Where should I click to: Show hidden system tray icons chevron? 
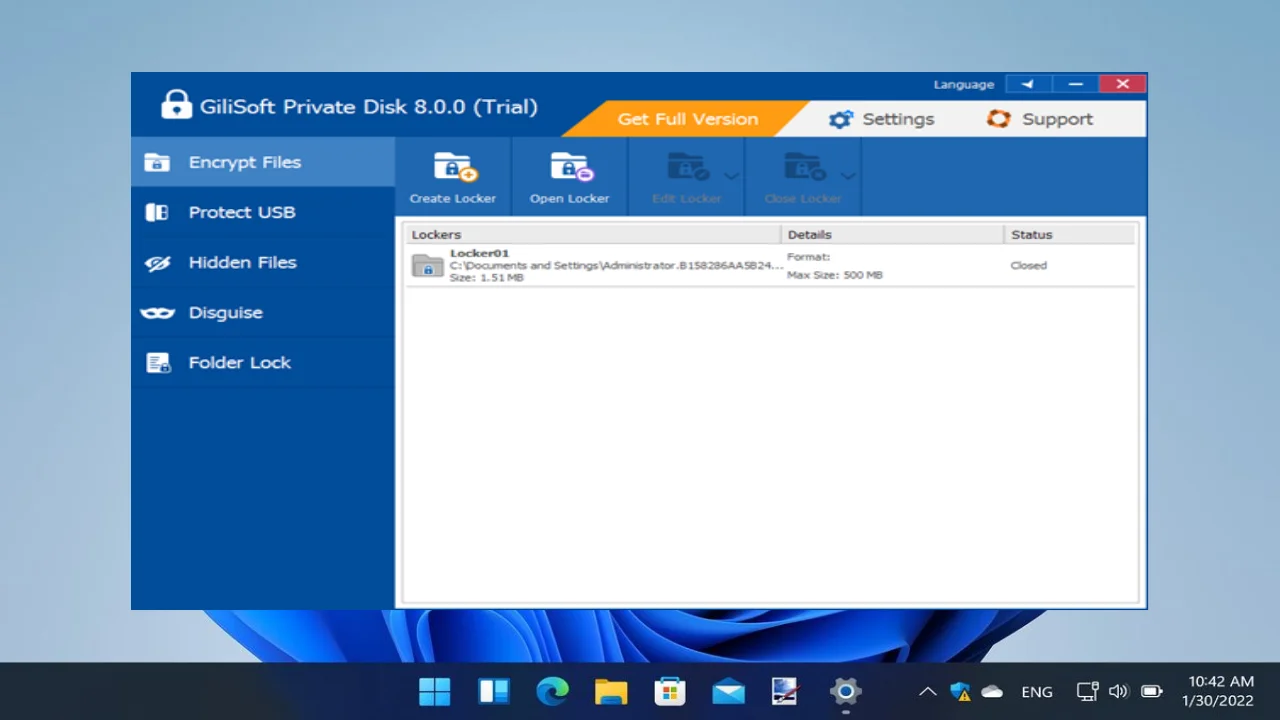(x=928, y=691)
